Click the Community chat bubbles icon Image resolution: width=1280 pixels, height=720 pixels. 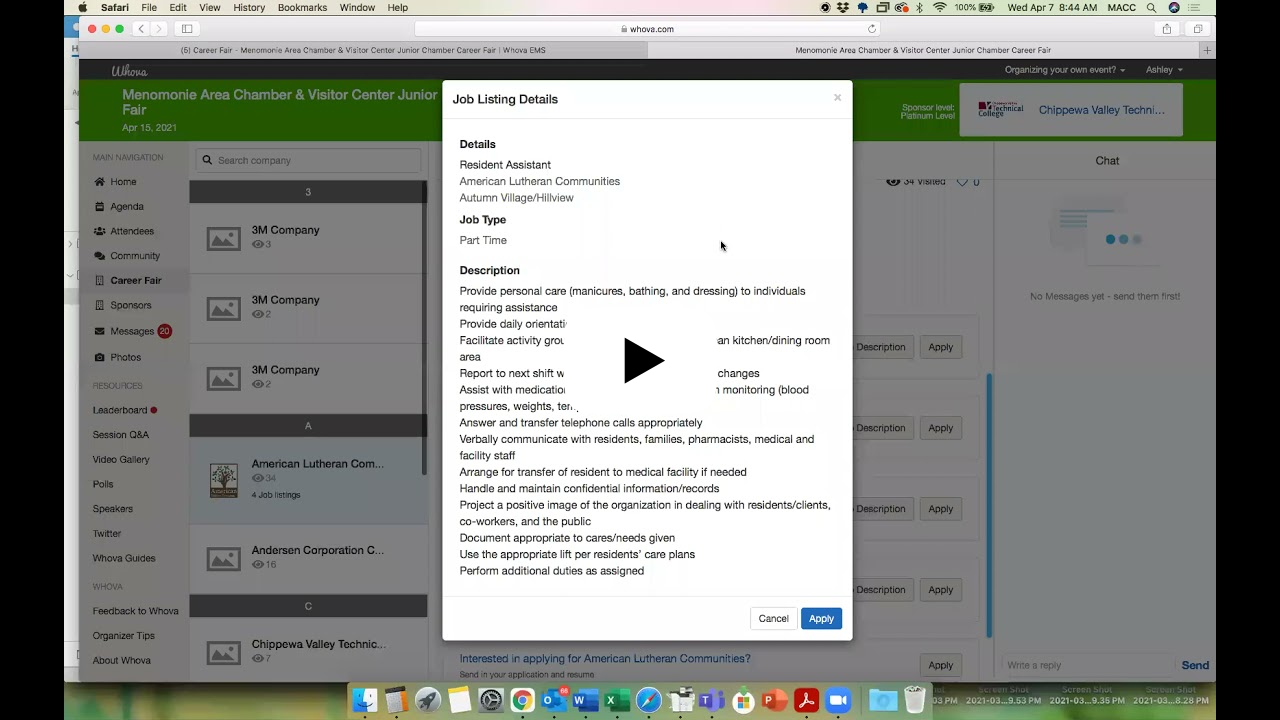tap(100, 256)
